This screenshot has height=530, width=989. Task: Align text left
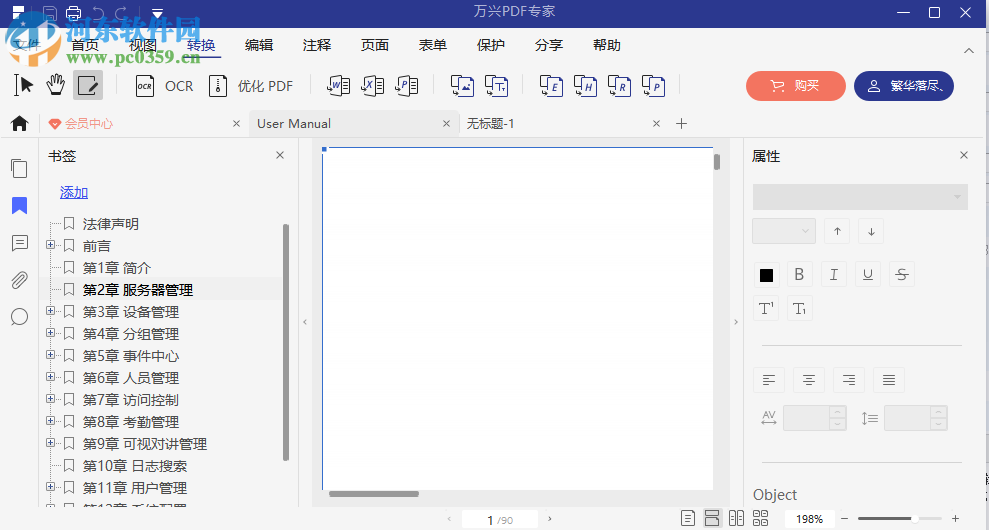point(769,380)
